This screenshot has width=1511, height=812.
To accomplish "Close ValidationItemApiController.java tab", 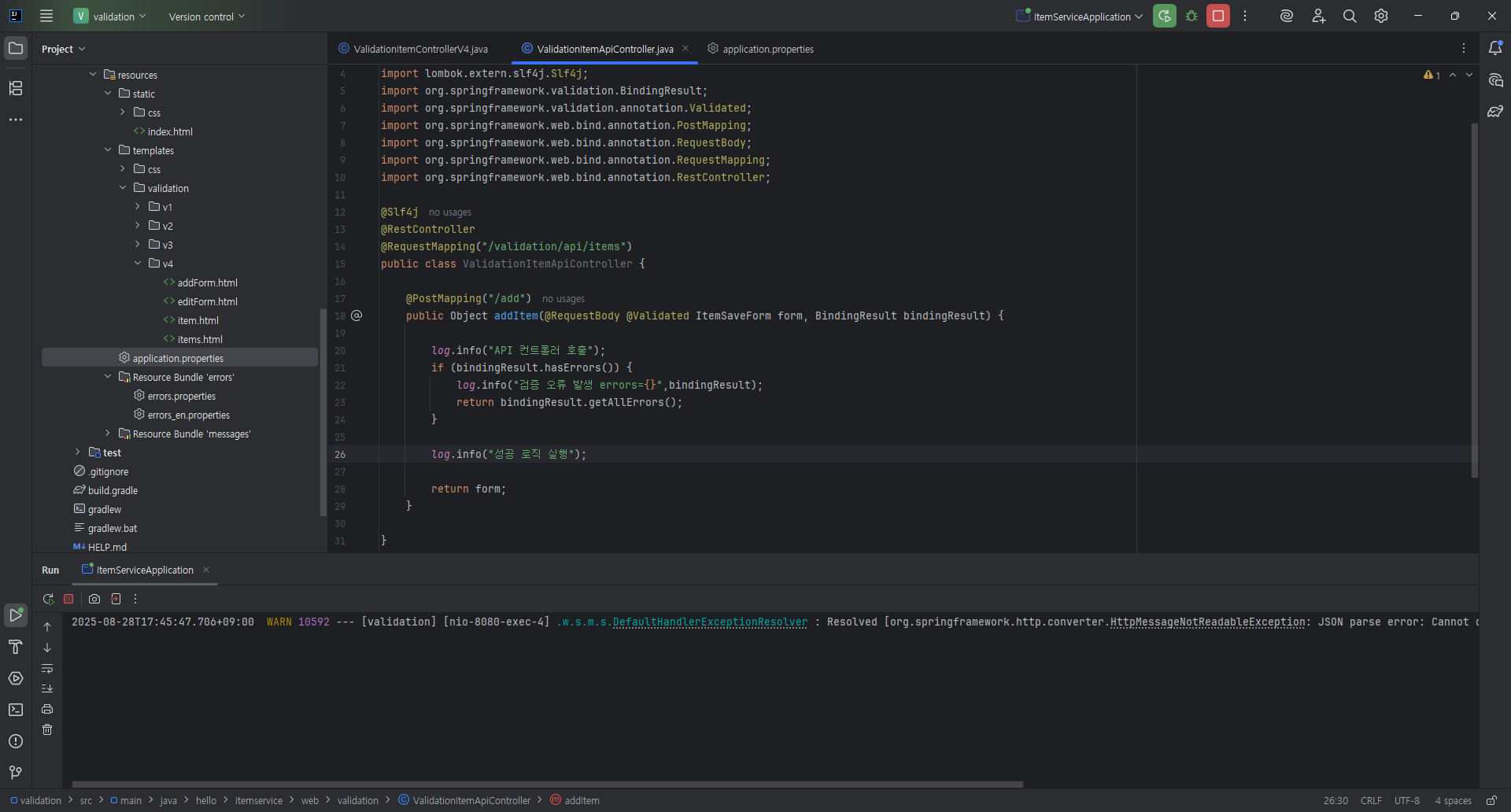I will point(685,48).
